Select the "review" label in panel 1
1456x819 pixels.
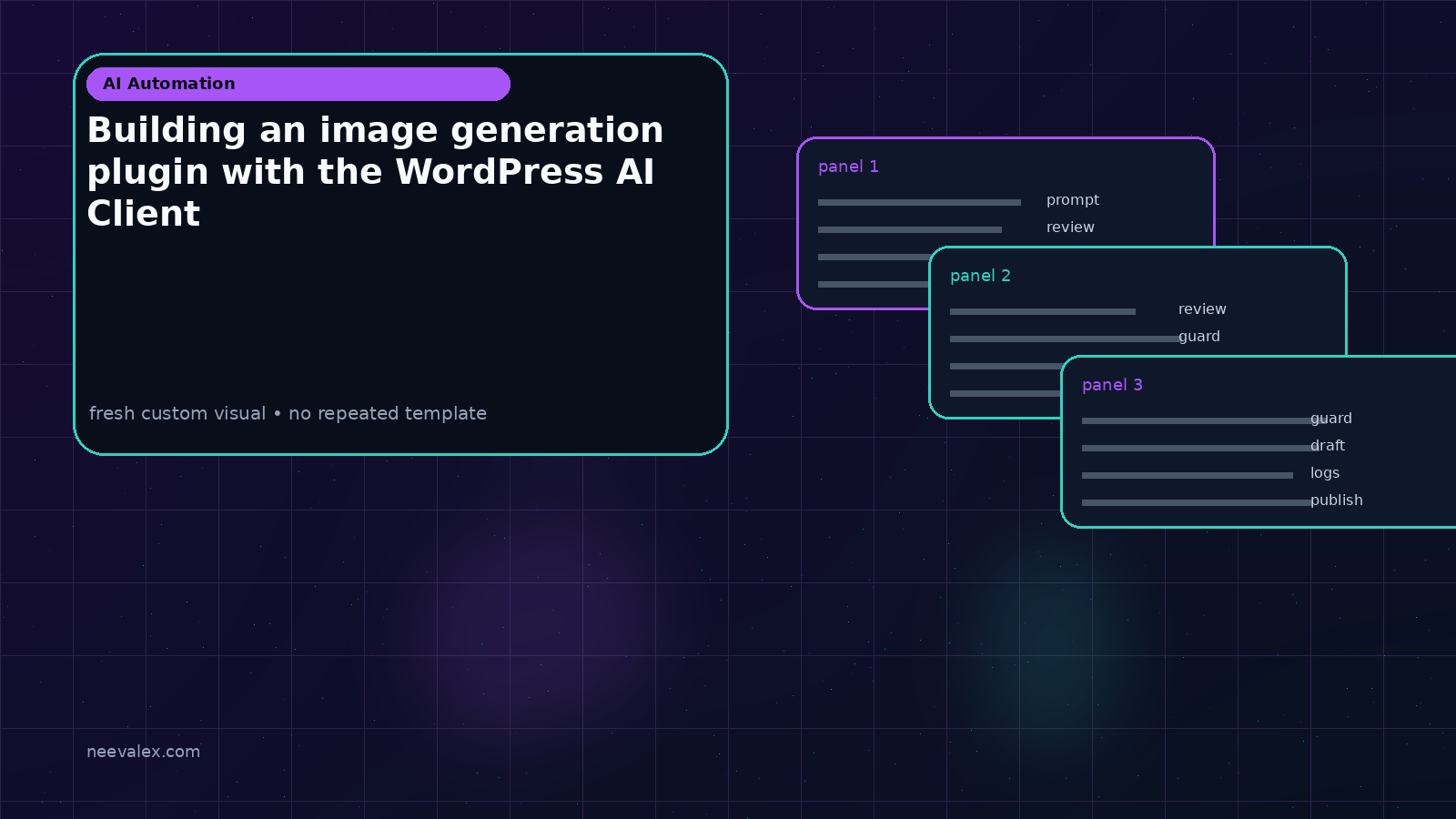pyautogui.click(x=1070, y=227)
